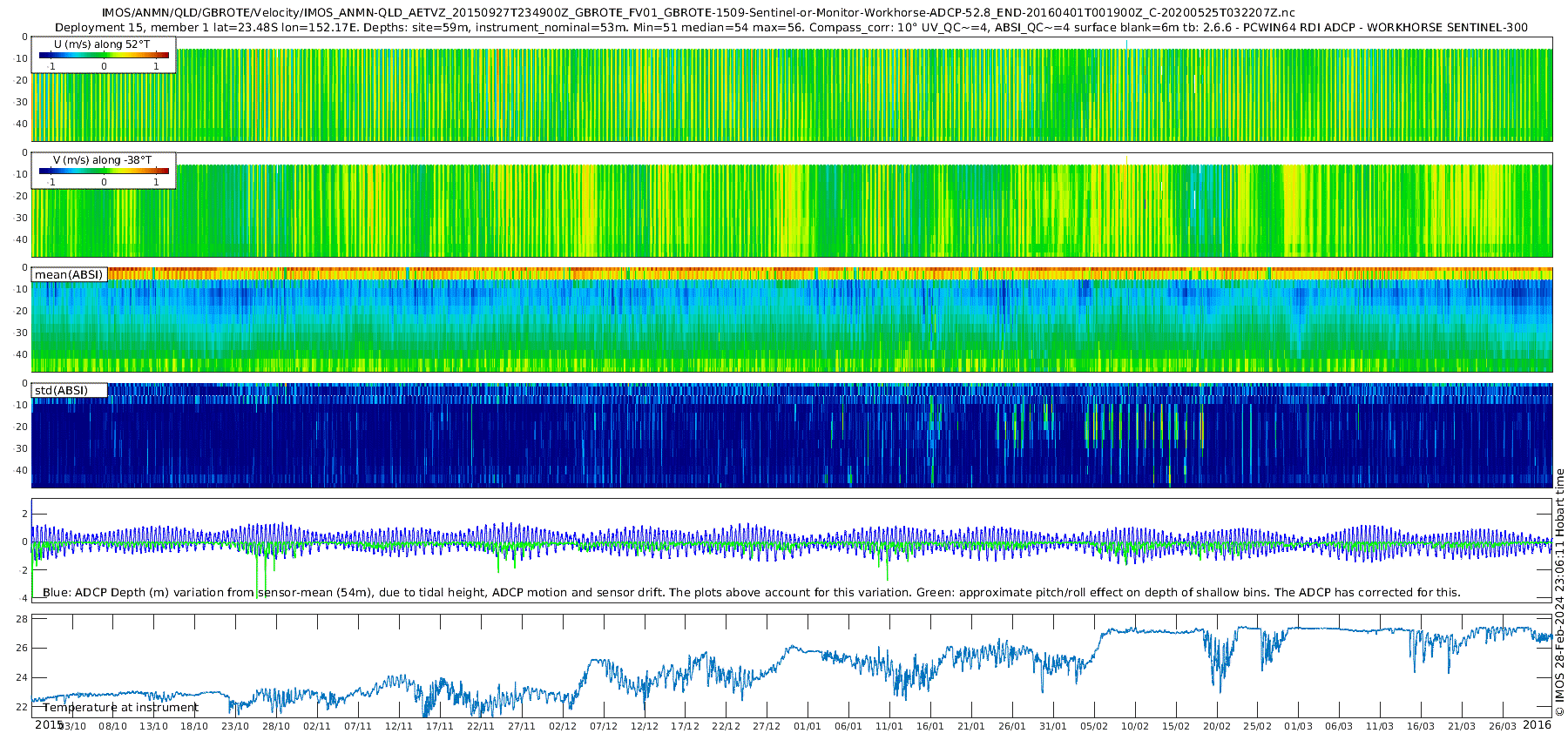Click the NetCDF file path title

click(x=698, y=13)
